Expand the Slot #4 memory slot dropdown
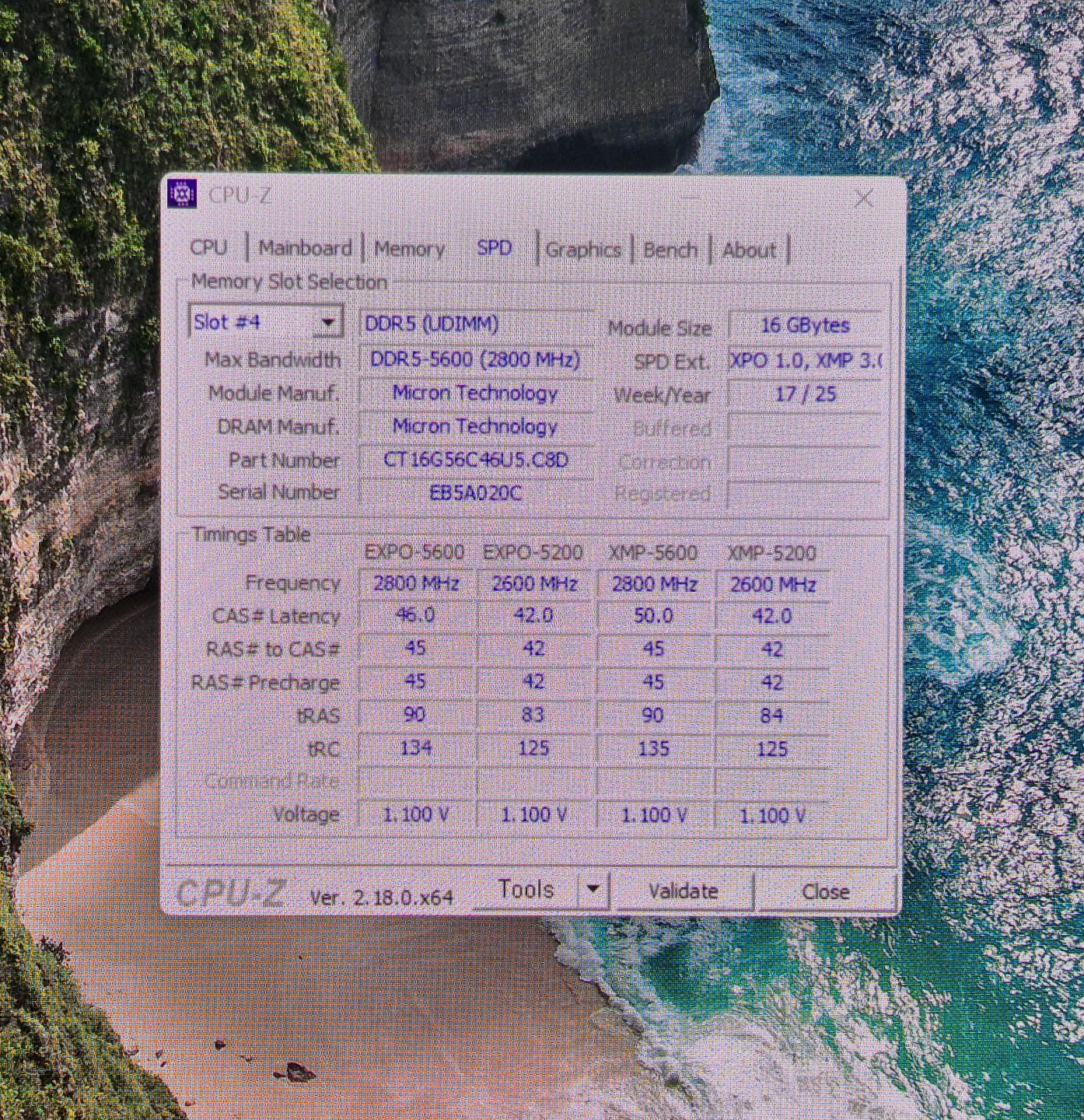 [x=329, y=322]
